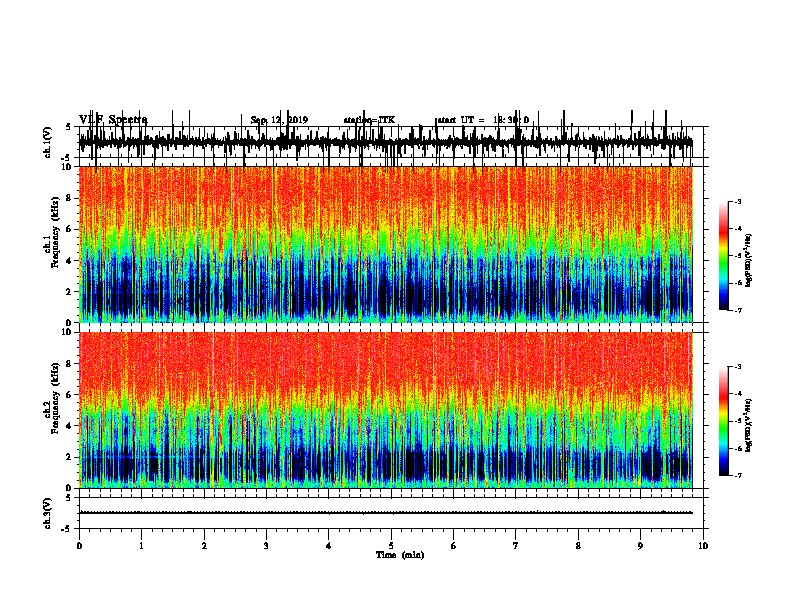Click the 8 kHz tick of ch.1 spectrogram

(x=70, y=198)
